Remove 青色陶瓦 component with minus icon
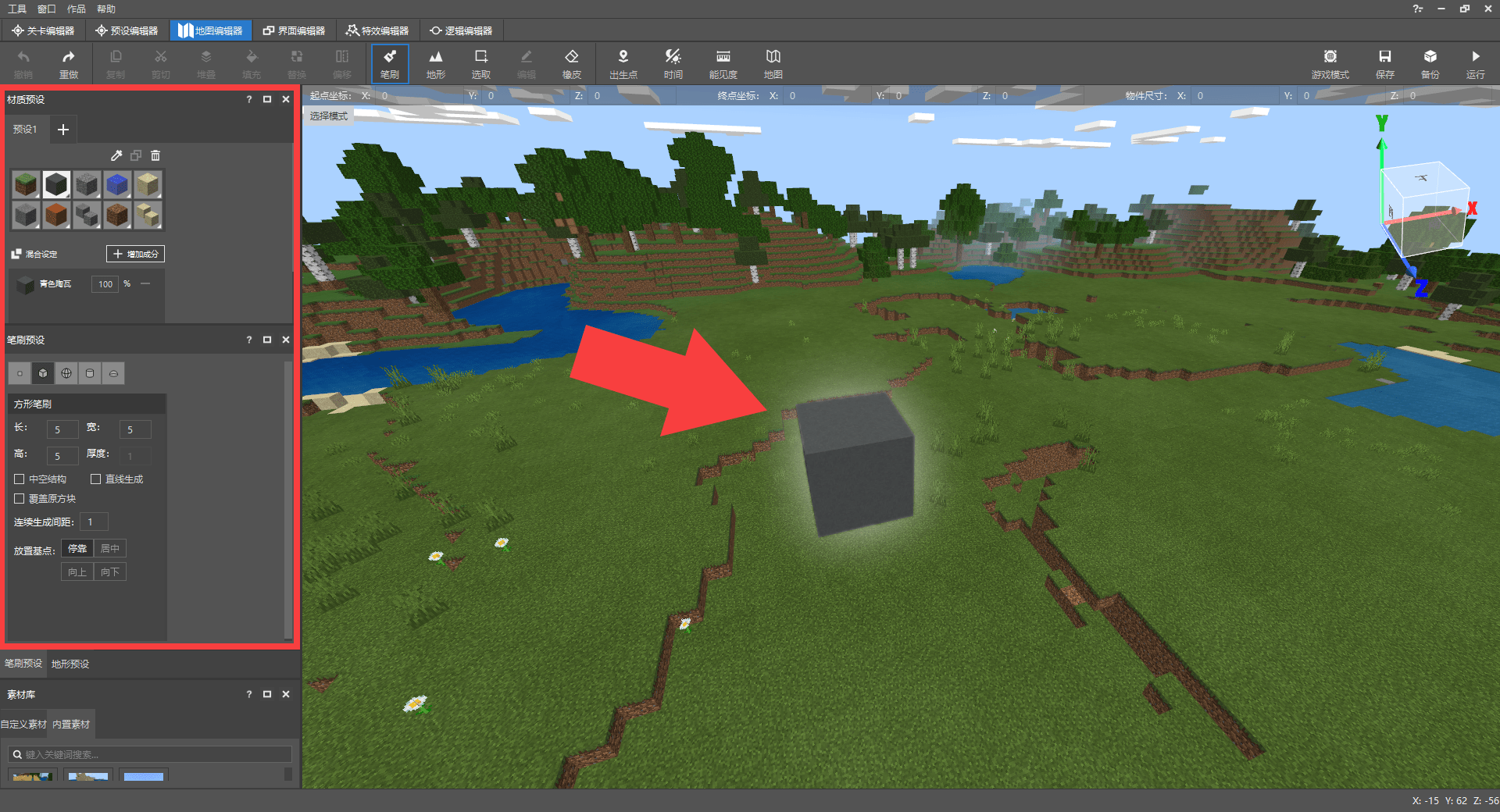The width and height of the screenshot is (1500, 812). pyautogui.click(x=145, y=283)
